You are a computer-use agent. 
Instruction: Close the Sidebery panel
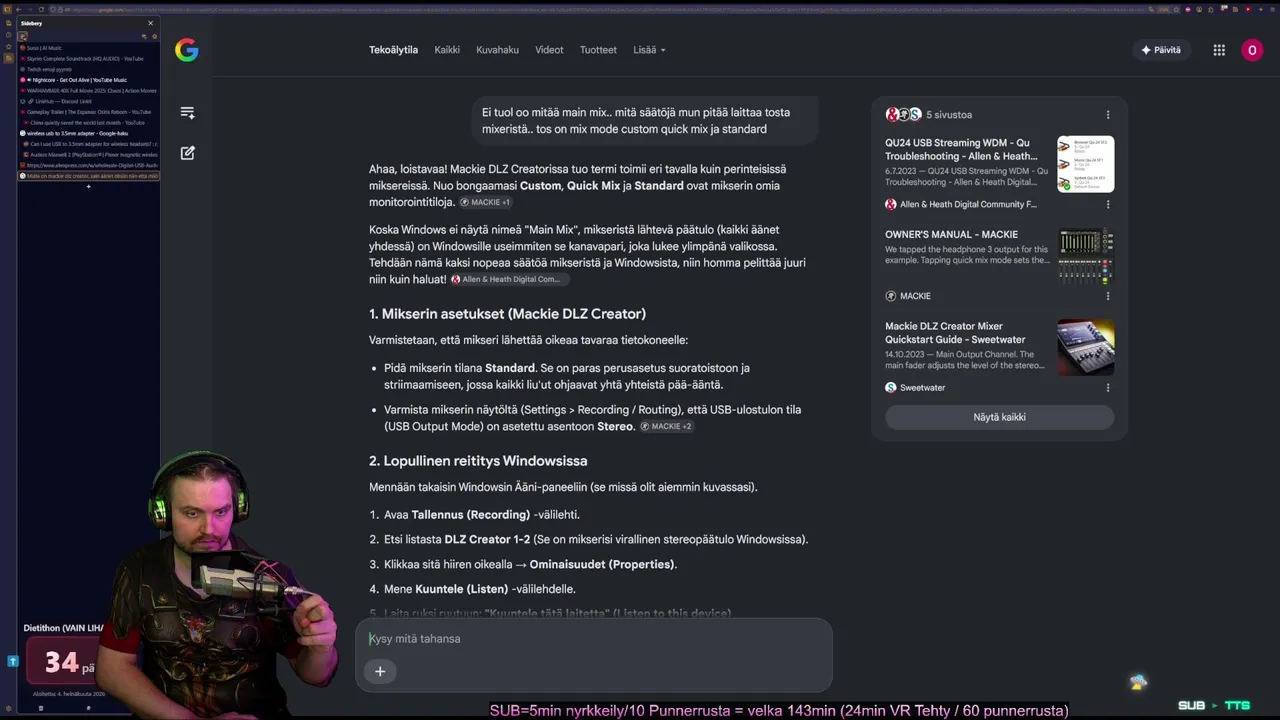tap(151, 23)
